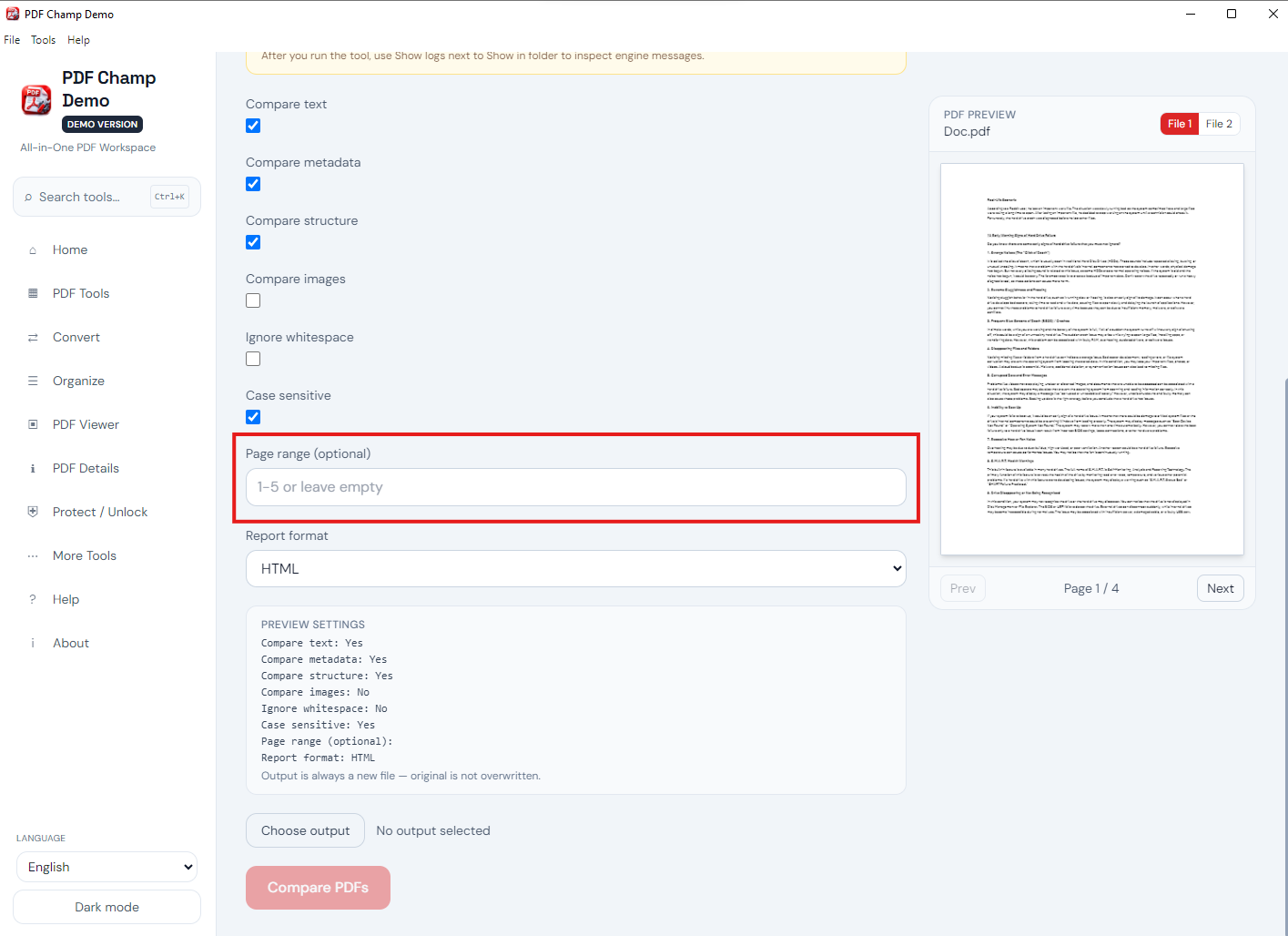This screenshot has width=1288, height=936.
Task: Click the More Tools ellipsis icon
Action: [x=33, y=556]
